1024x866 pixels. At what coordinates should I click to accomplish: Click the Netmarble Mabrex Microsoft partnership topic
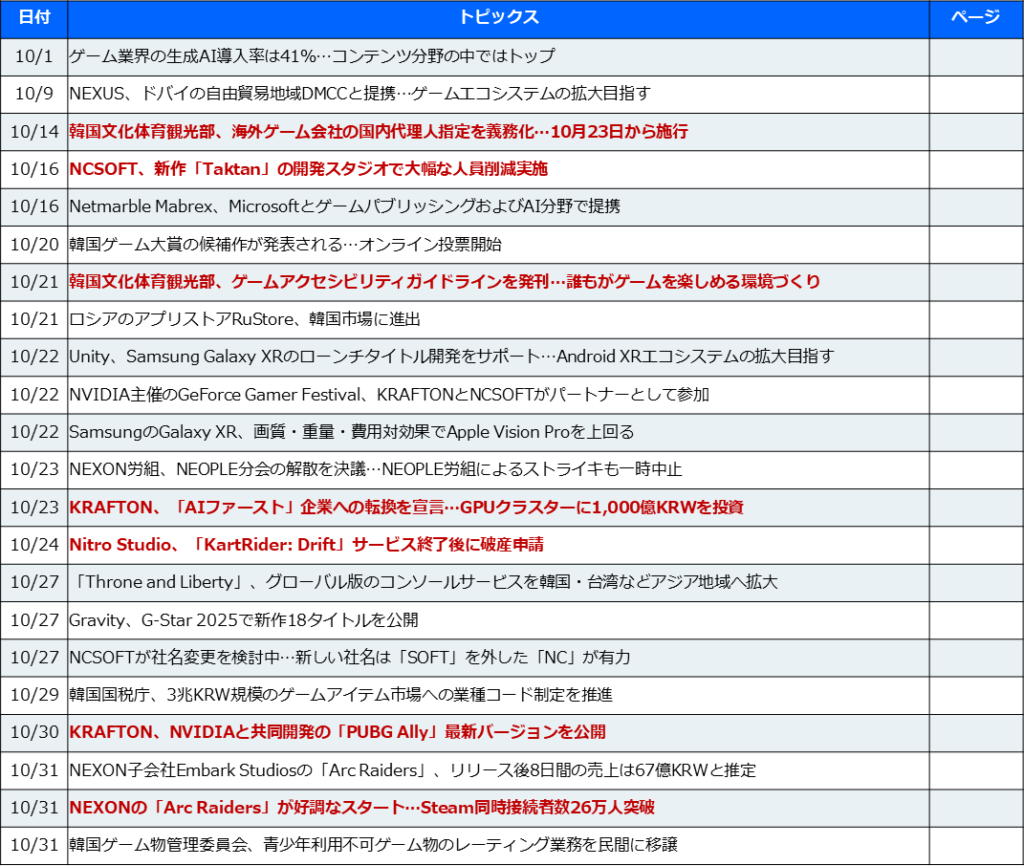344,207
